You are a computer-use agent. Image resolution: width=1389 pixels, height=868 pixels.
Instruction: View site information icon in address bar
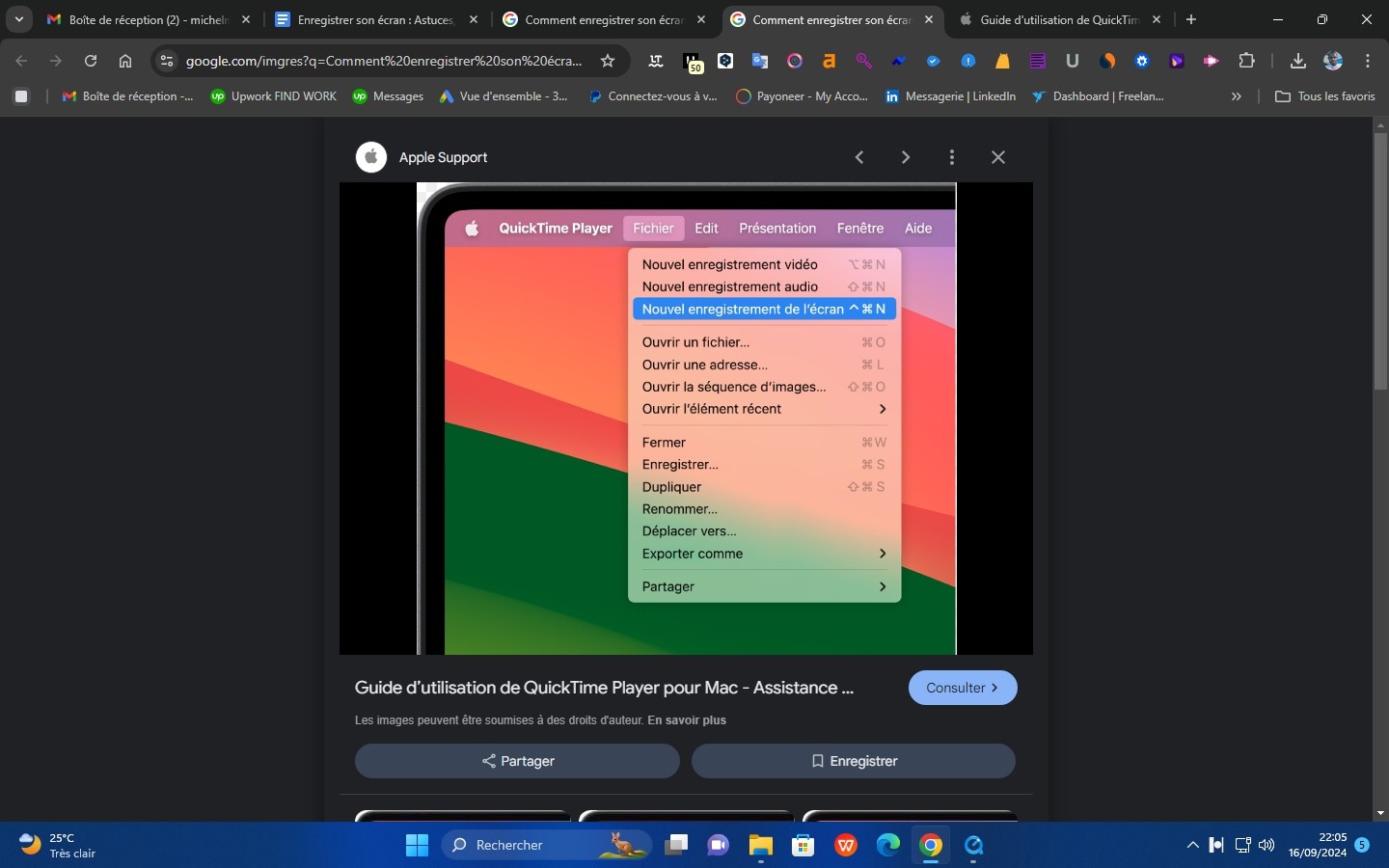coord(167,61)
